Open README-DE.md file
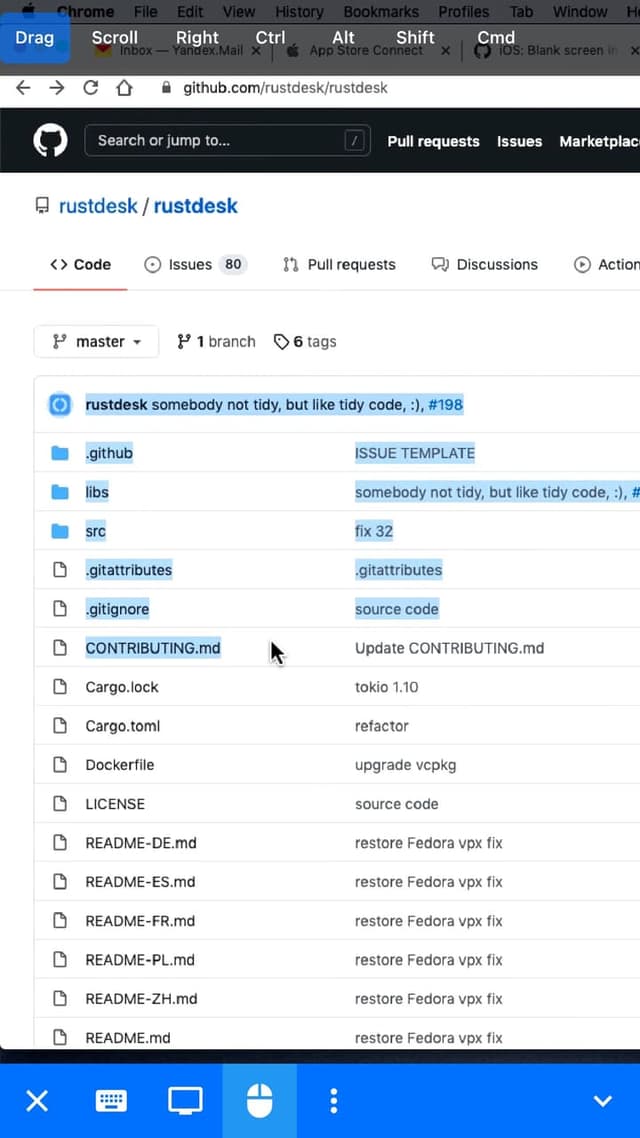 point(141,843)
